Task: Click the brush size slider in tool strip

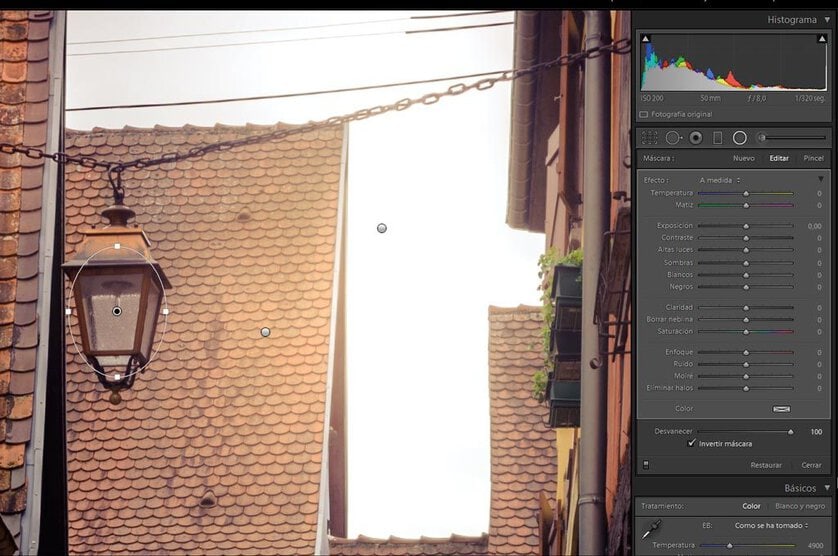Action: click(795, 137)
